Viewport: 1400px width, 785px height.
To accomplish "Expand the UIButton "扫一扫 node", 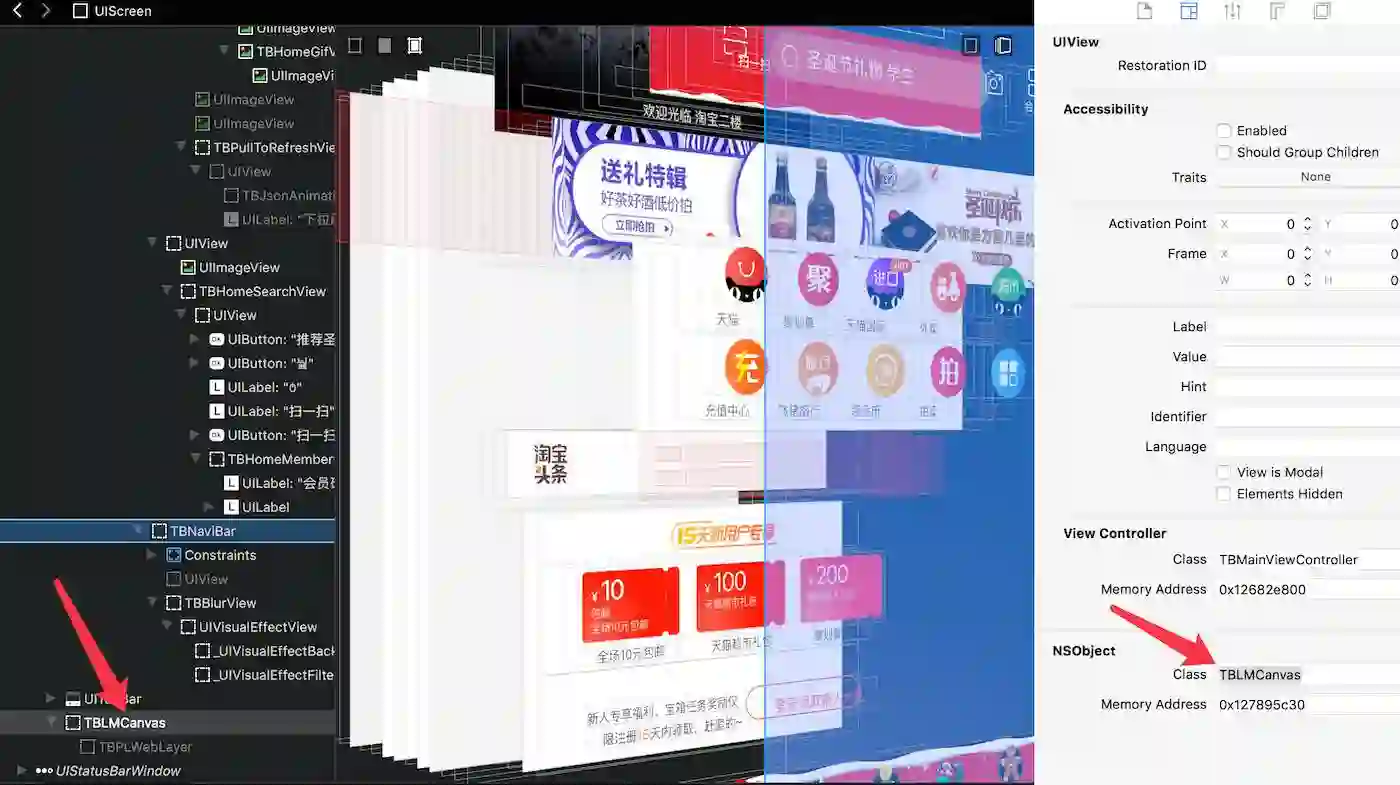I will [195, 435].
